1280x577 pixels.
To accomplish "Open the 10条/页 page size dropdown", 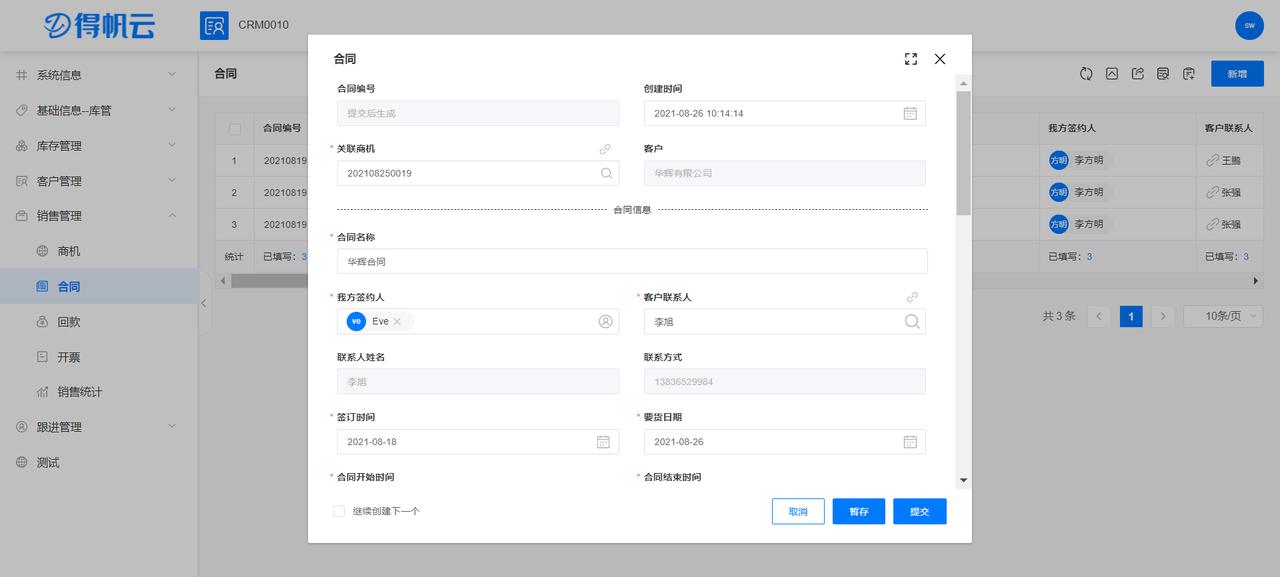I will pos(1222,315).
